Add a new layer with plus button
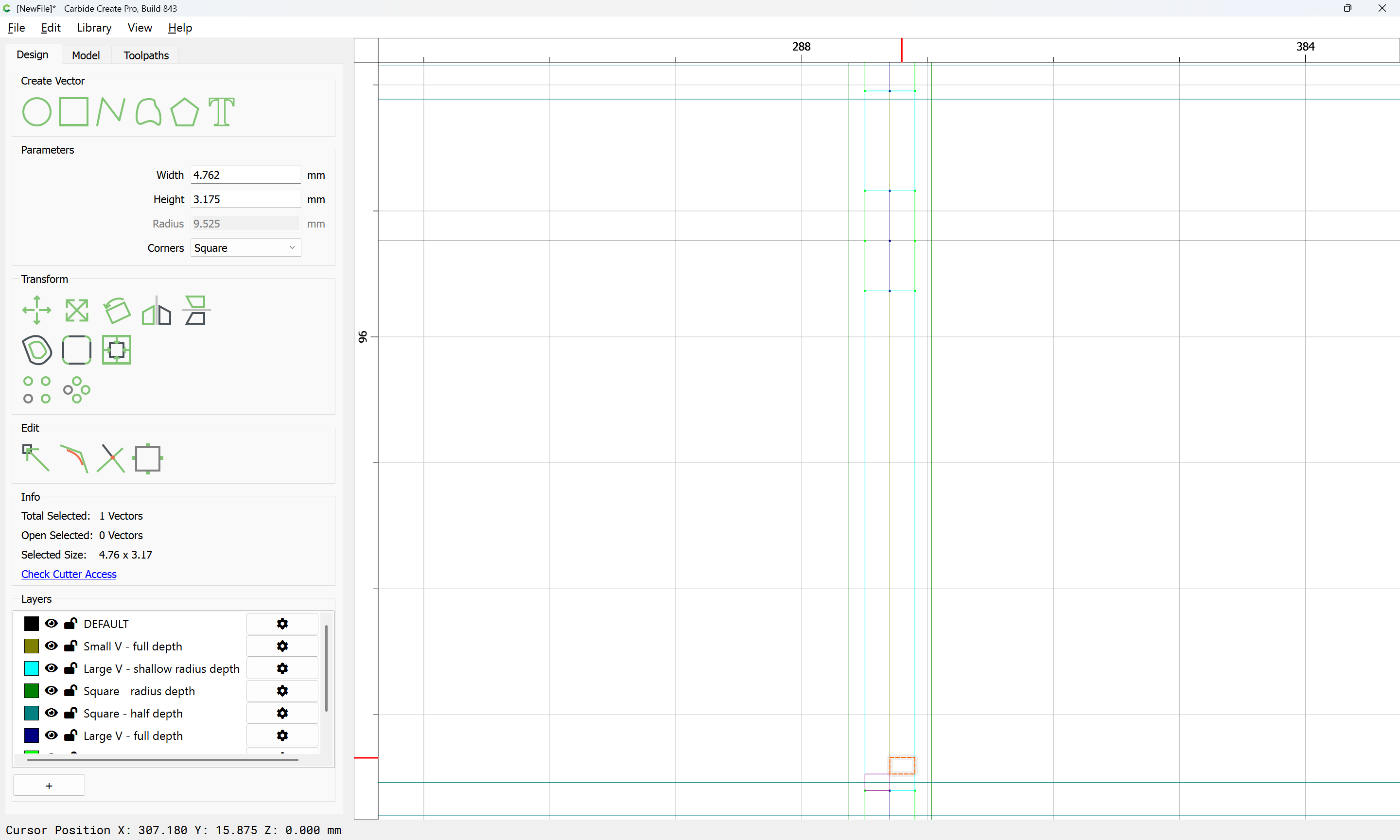Viewport: 1400px width, 840px height. [49, 786]
